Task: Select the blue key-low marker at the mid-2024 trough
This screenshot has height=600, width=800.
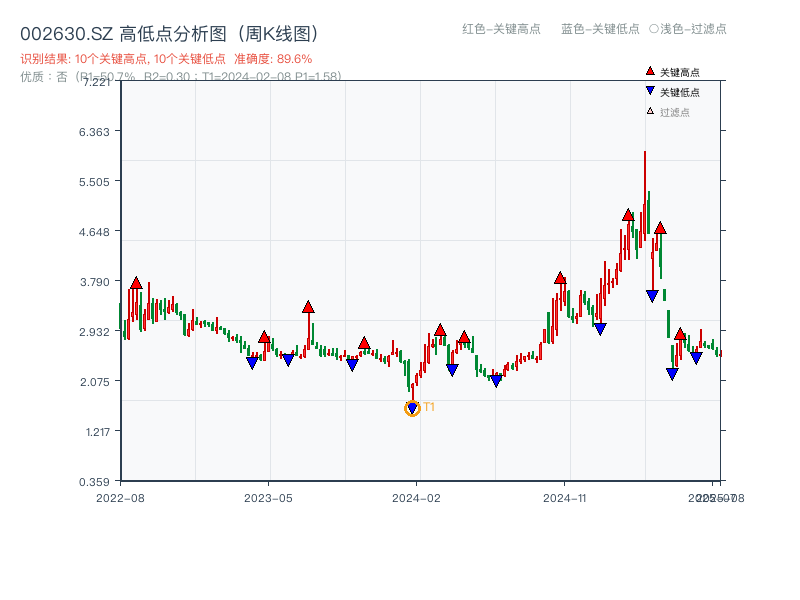Action: point(496,381)
